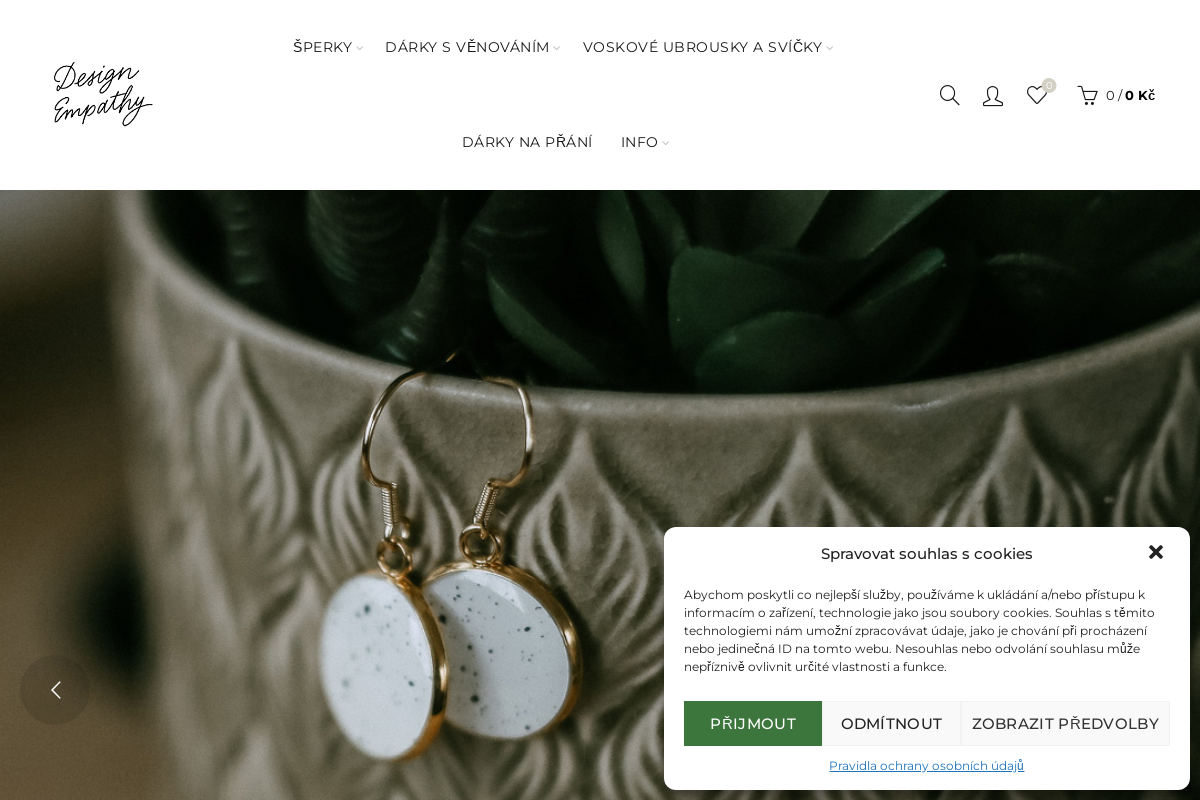Accept cookies with Přijmout button
The image size is (1200, 800).
click(x=753, y=723)
